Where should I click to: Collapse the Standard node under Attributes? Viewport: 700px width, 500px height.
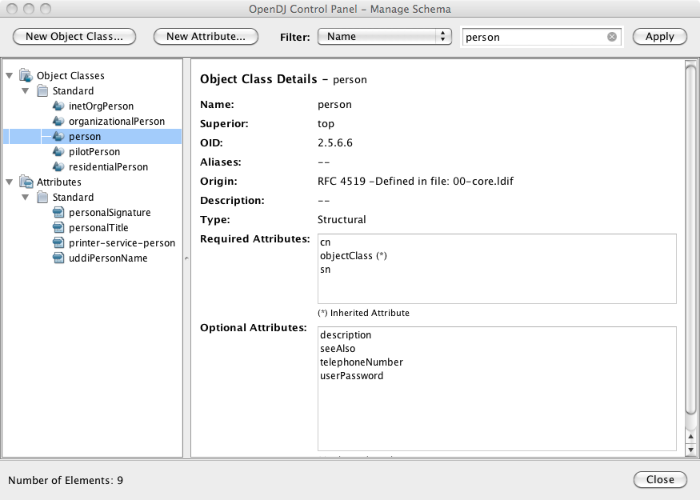click(25, 197)
